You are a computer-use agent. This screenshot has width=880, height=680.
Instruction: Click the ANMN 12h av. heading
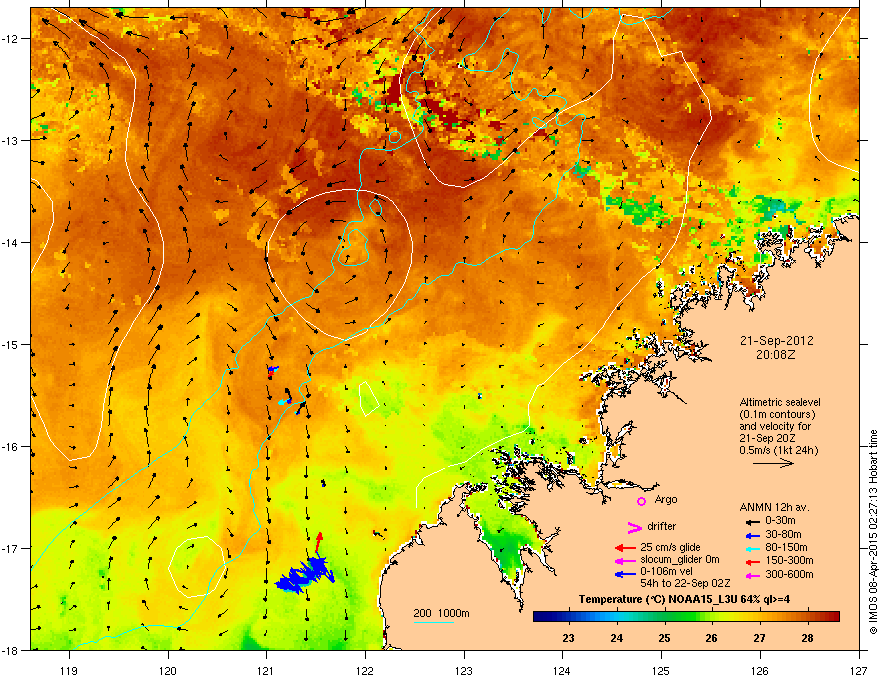(x=774, y=507)
